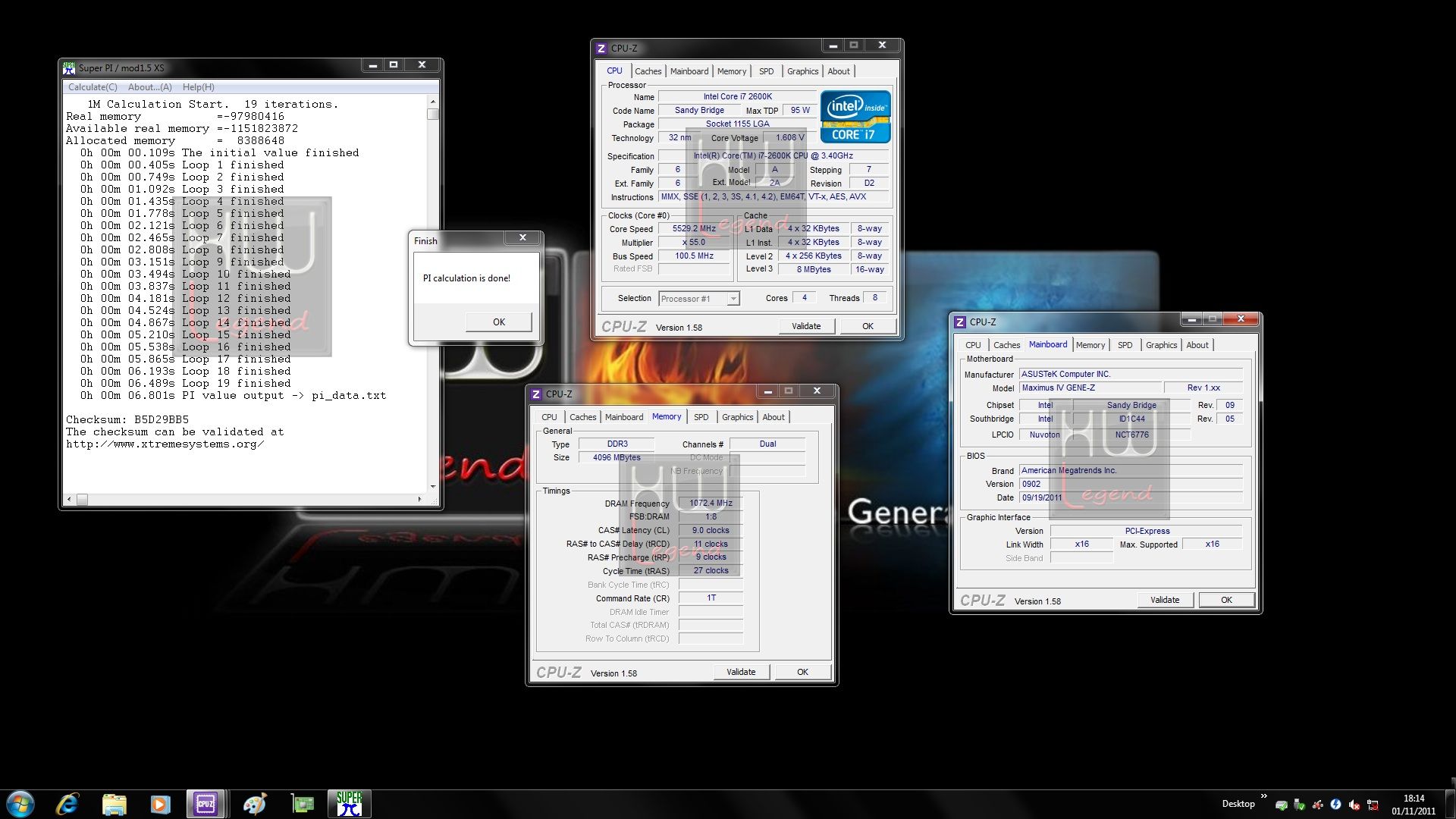Click the Multiplier value x 55.0

click(x=694, y=243)
